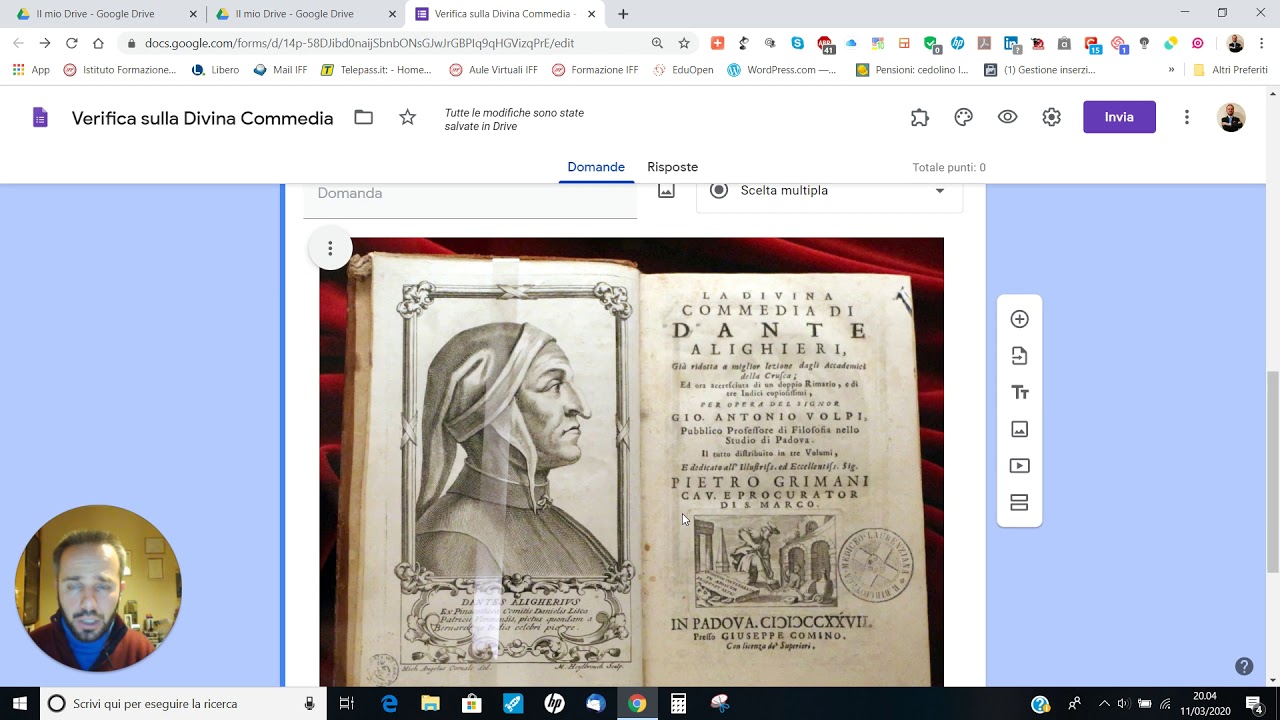Switch to first Il mio Drive tab
This screenshot has width=1280, height=720.
(107, 14)
